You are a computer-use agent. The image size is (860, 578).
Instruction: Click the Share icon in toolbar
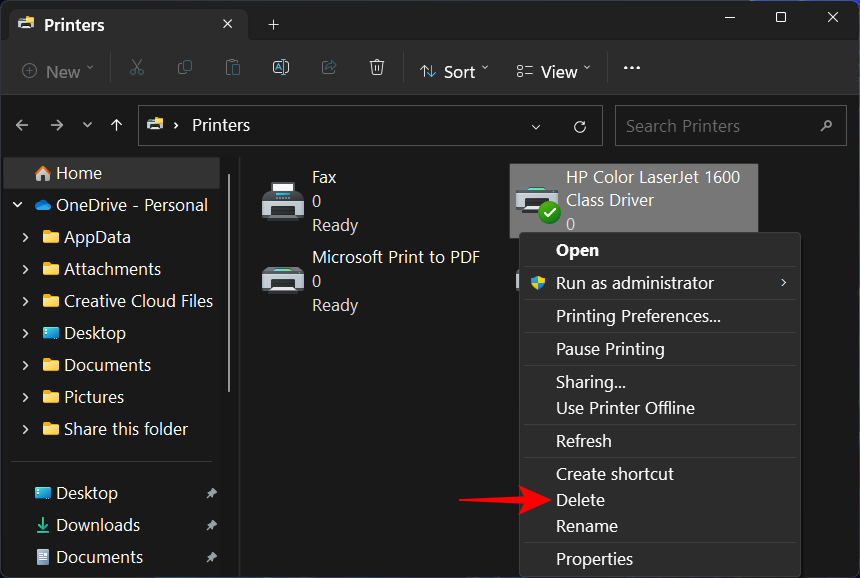[x=329, y=69]
